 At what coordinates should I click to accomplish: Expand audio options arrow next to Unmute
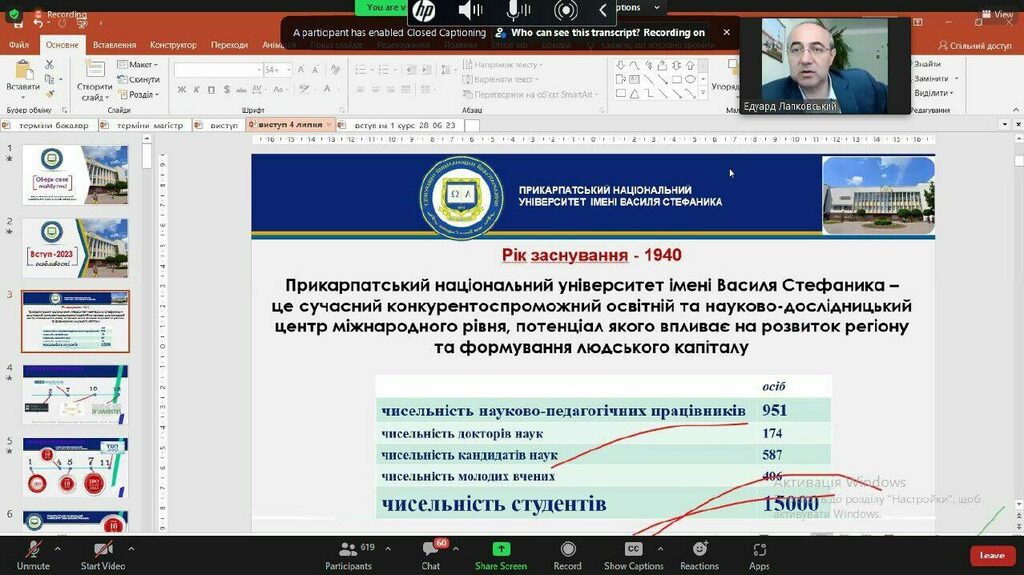click(58, 548)
